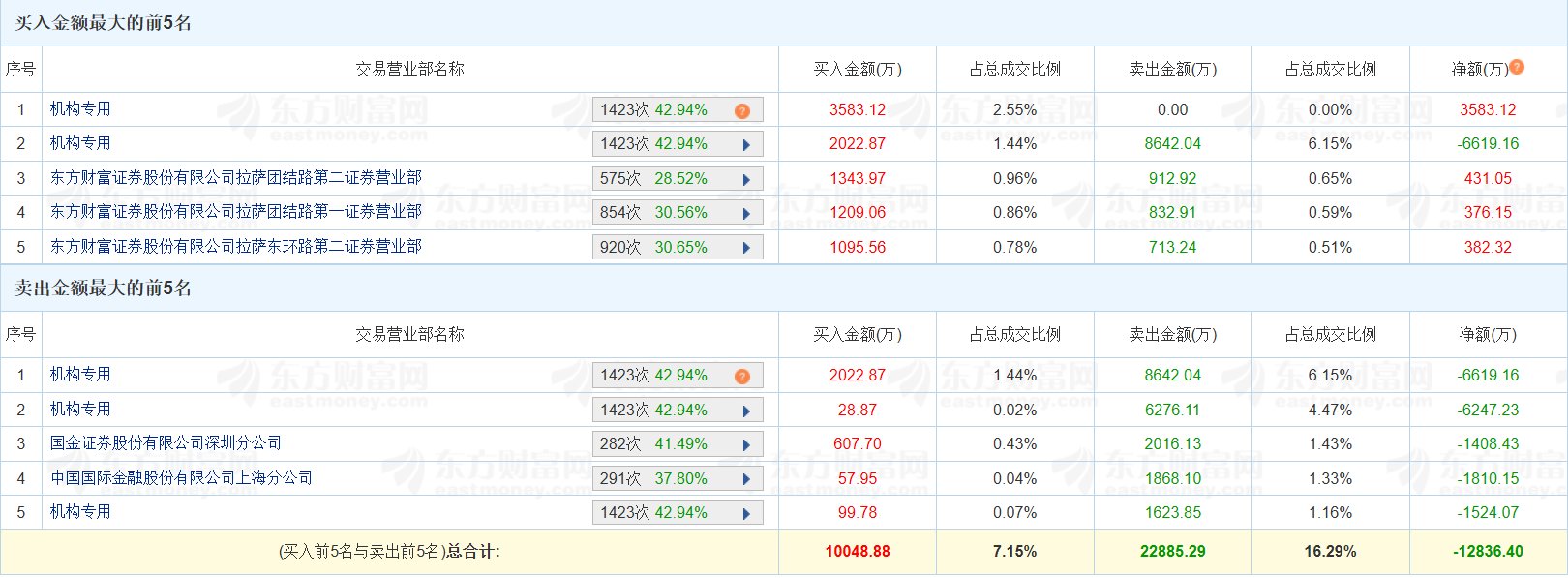
Task: Click blue arrow next to 854次 30.56%
Action: (x=746, y=213)
